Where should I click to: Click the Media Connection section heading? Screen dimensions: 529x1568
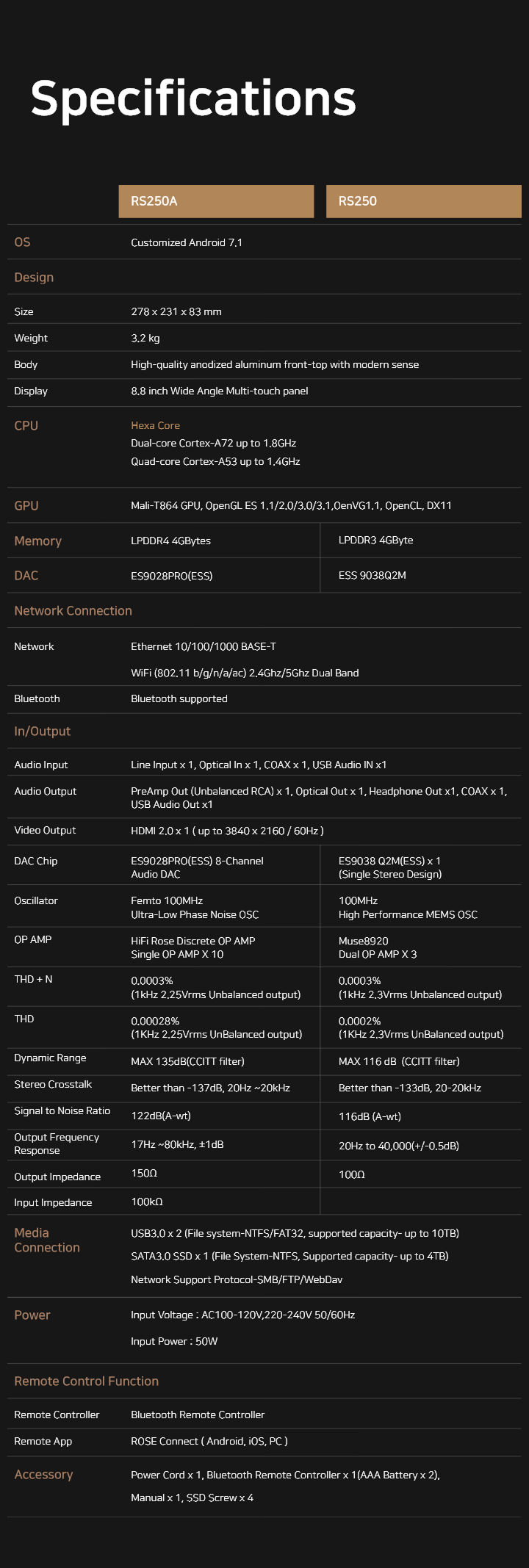46,1240
